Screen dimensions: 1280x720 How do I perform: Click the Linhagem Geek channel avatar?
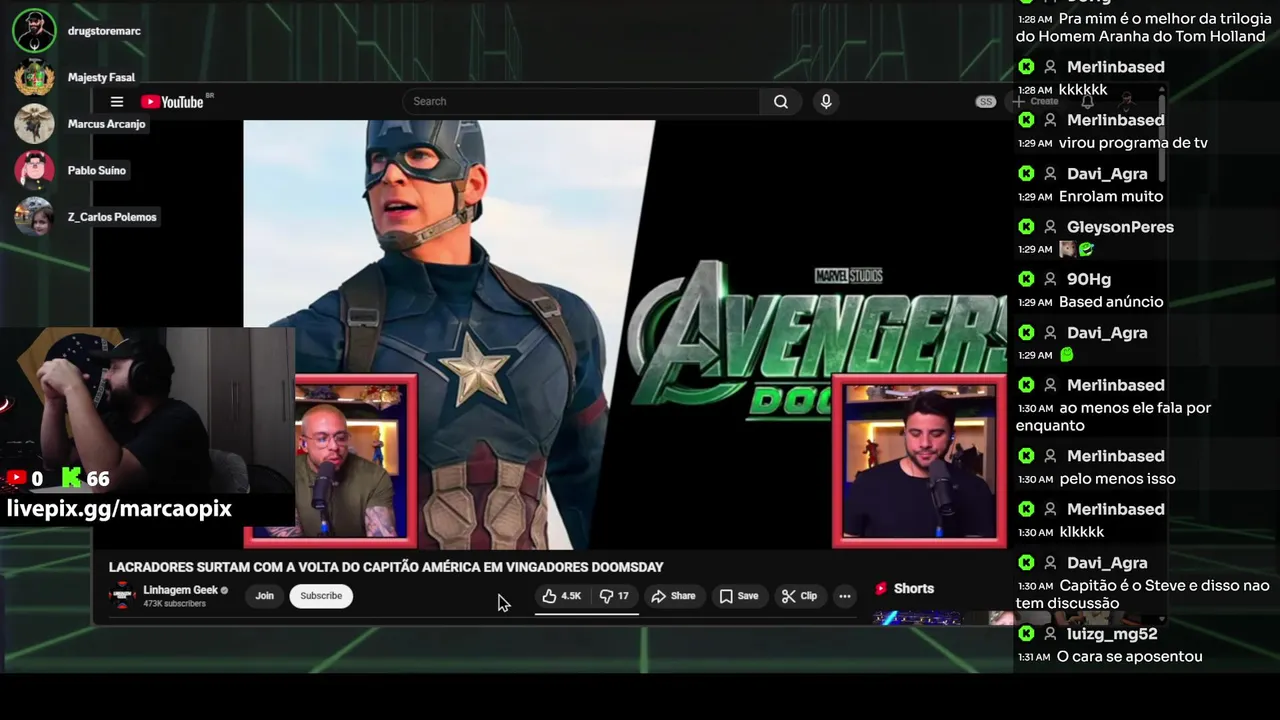coord(122,596)
